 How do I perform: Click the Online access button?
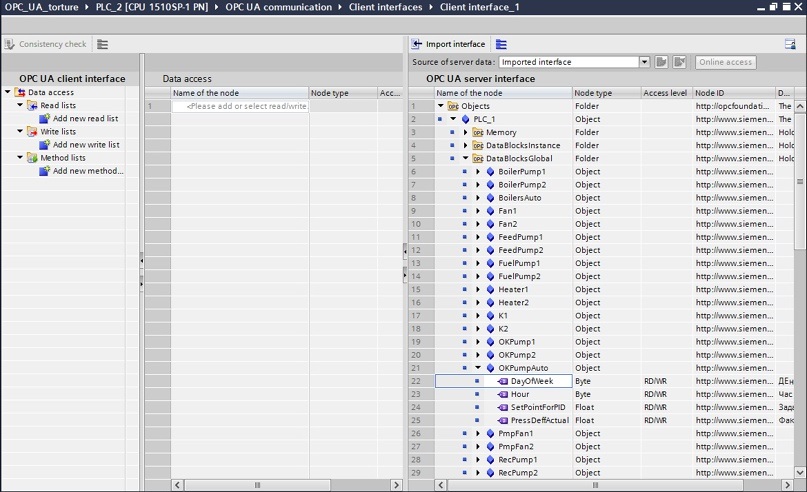coord(726,62)
